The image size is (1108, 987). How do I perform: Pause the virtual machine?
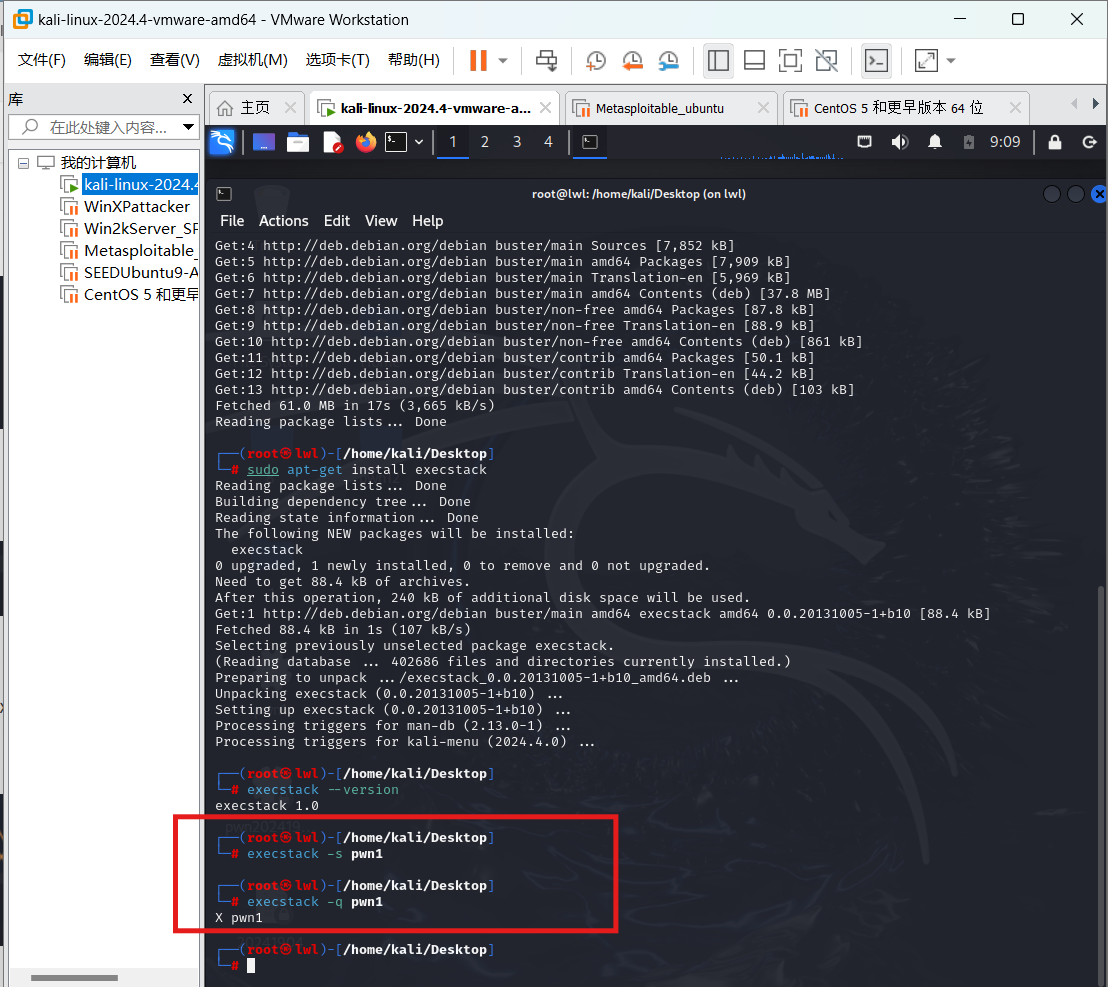tap(478, 61)
